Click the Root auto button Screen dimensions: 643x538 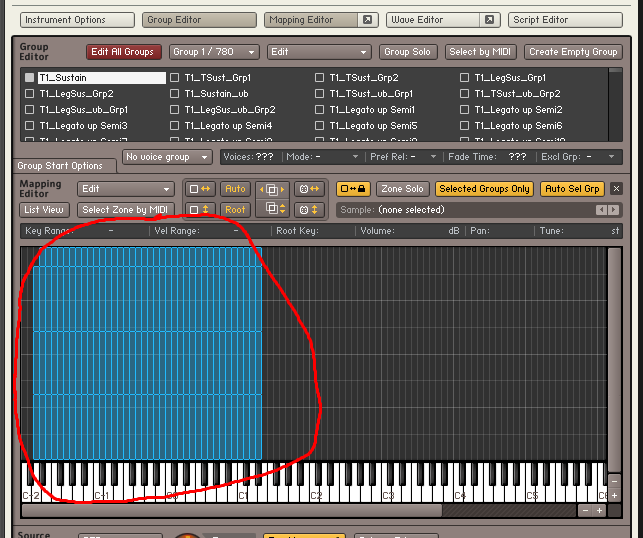point(235,210)
